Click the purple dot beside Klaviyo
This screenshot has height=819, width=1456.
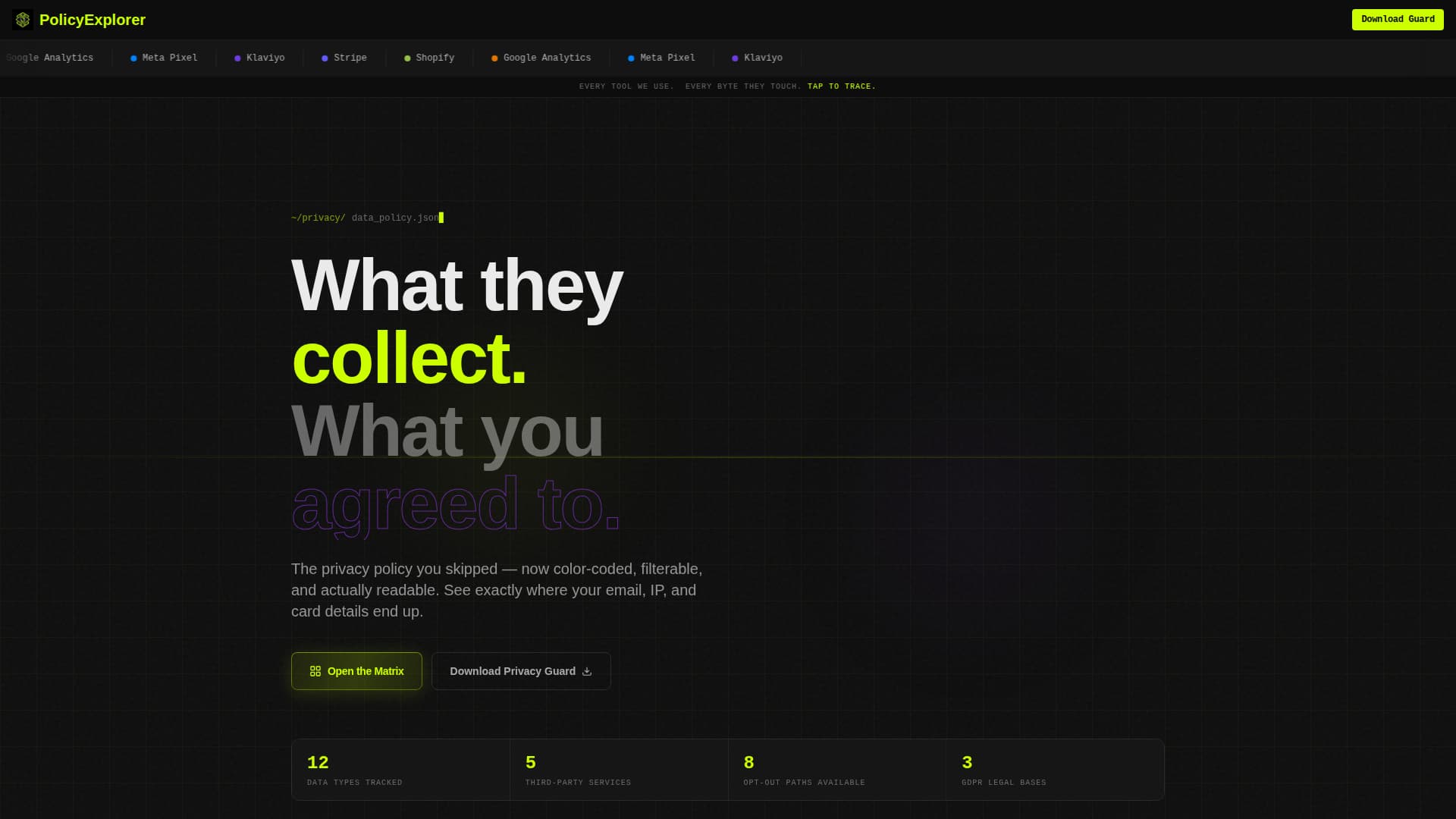[237, 58]
